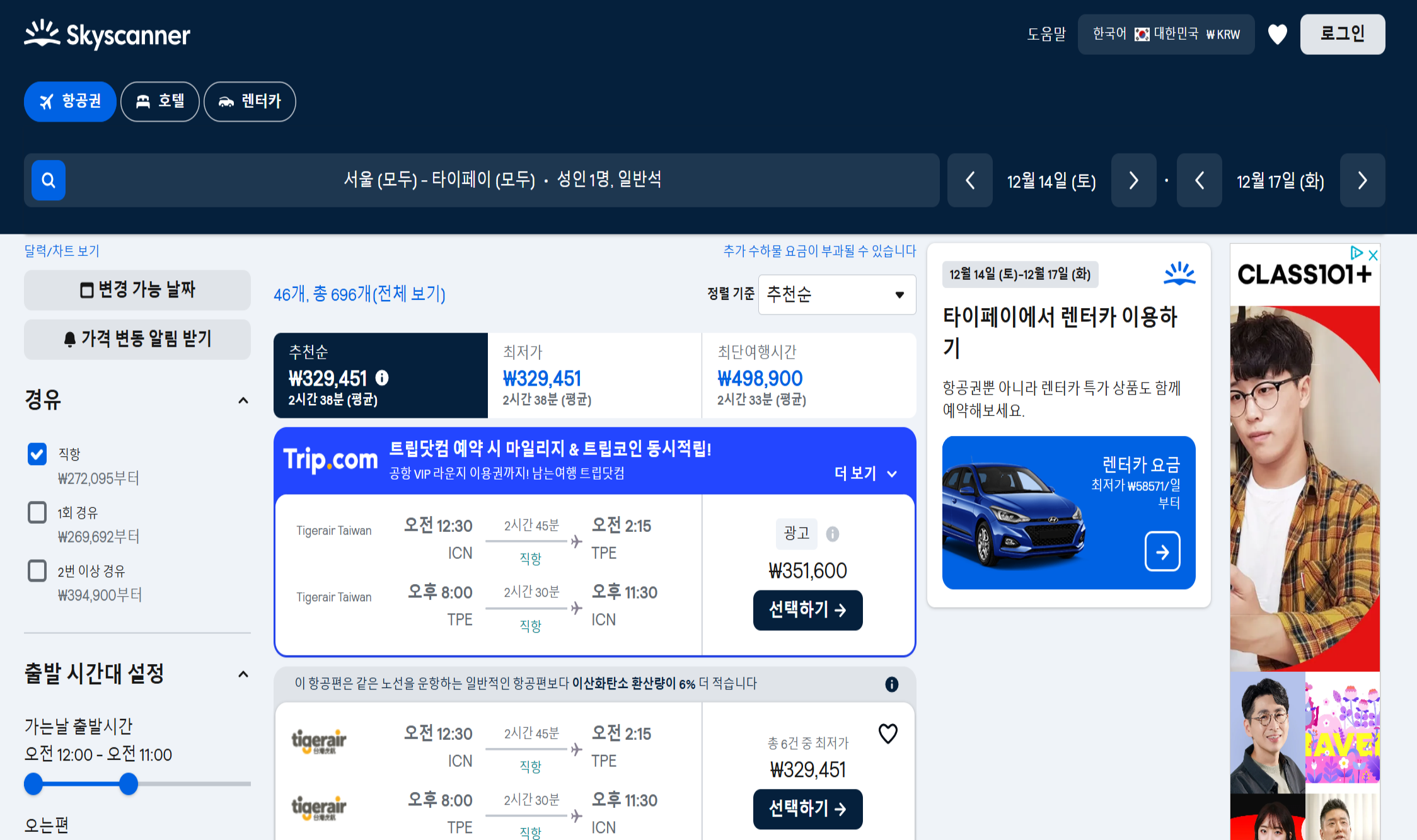This screenshot has height=840, width=1417.
Task: Open 달력/차트 보기 link
Action: point(62,251)
